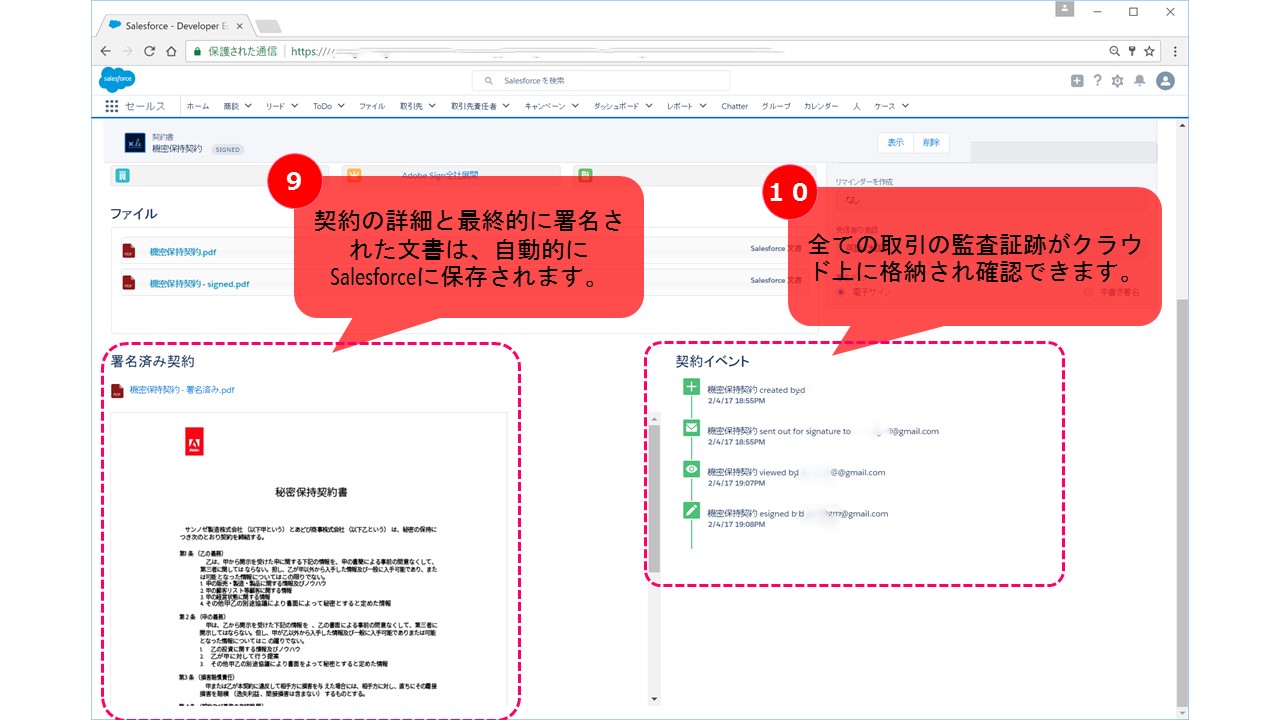Image resolution: width=1280 pixels, height=720 pixels.
Task: Click the Chrome profile button in title bar
Action: pyautogui.click(x=1064, y=9)
